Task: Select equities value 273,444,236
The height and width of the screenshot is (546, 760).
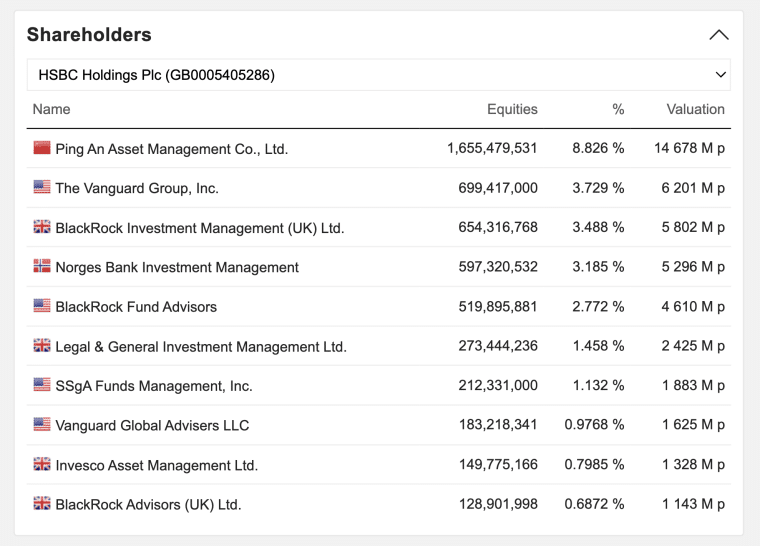Action: pos(498,346)
